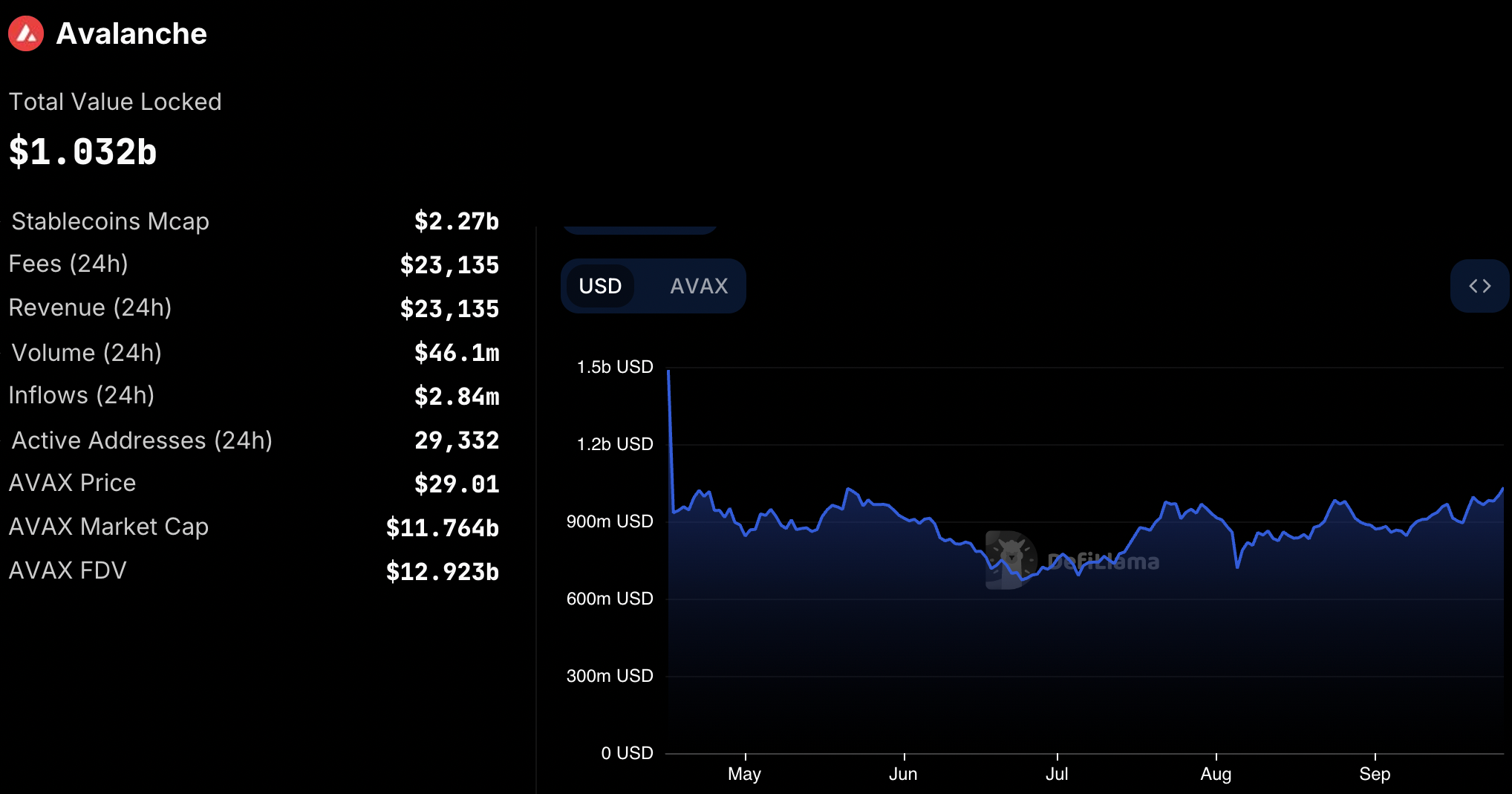
Task: Click the 600m USD axis label
Action: tap(610, 599)
